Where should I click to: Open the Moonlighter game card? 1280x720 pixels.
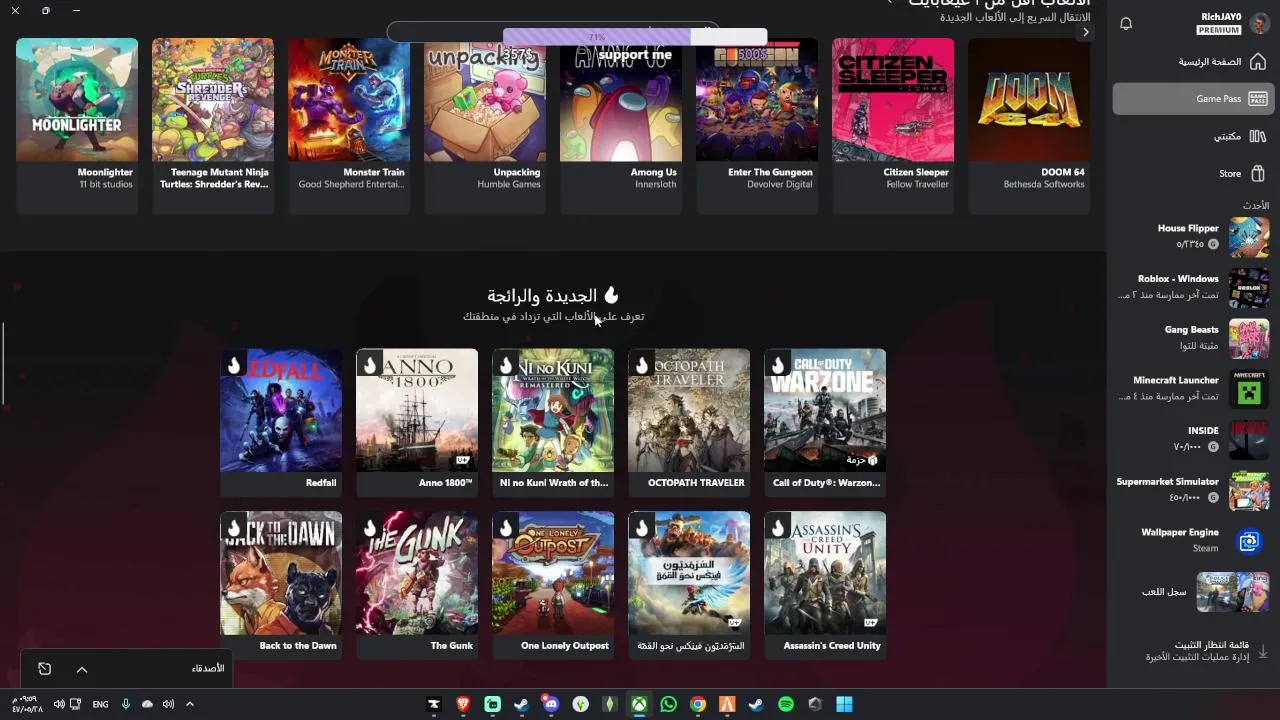77,125
